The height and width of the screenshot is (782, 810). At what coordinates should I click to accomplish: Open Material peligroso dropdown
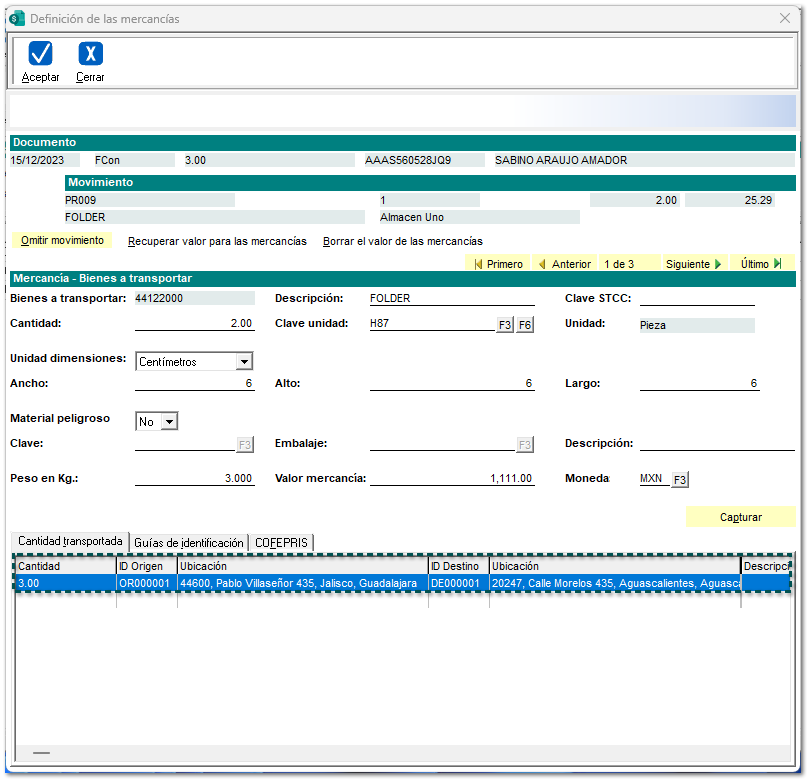[168, 422]
